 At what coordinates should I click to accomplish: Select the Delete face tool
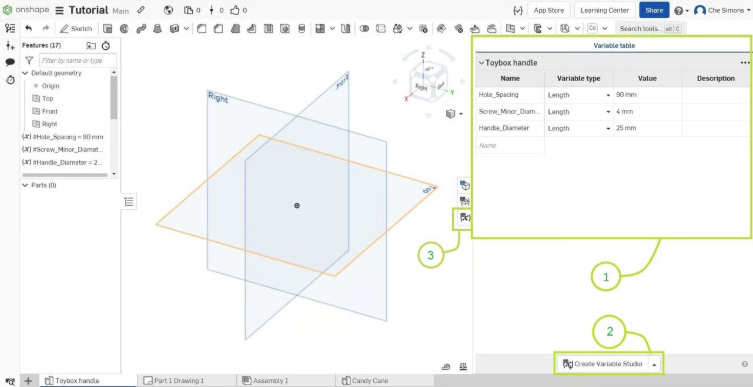(x=458, y=28)
